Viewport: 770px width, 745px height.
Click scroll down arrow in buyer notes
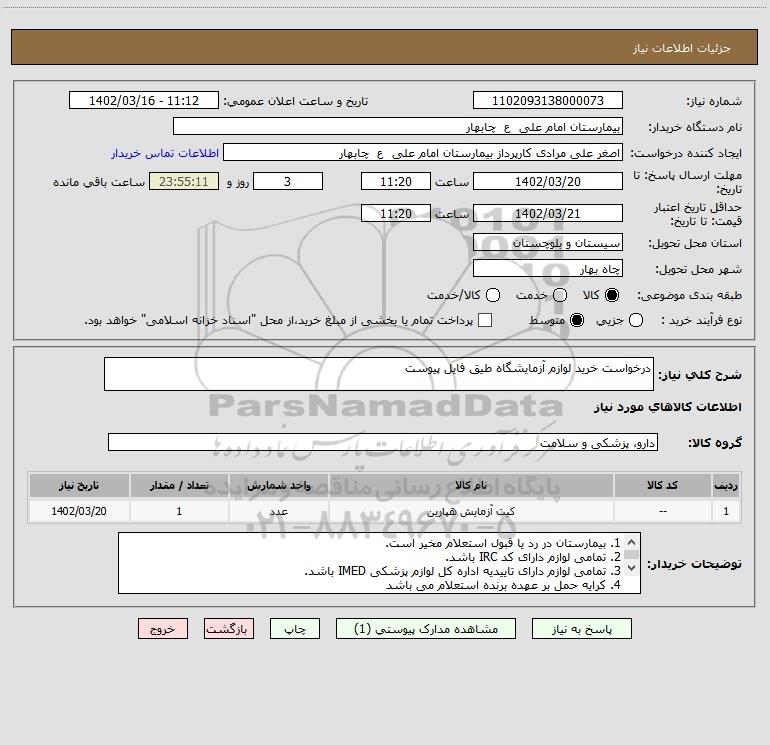[x=632, y=567]
